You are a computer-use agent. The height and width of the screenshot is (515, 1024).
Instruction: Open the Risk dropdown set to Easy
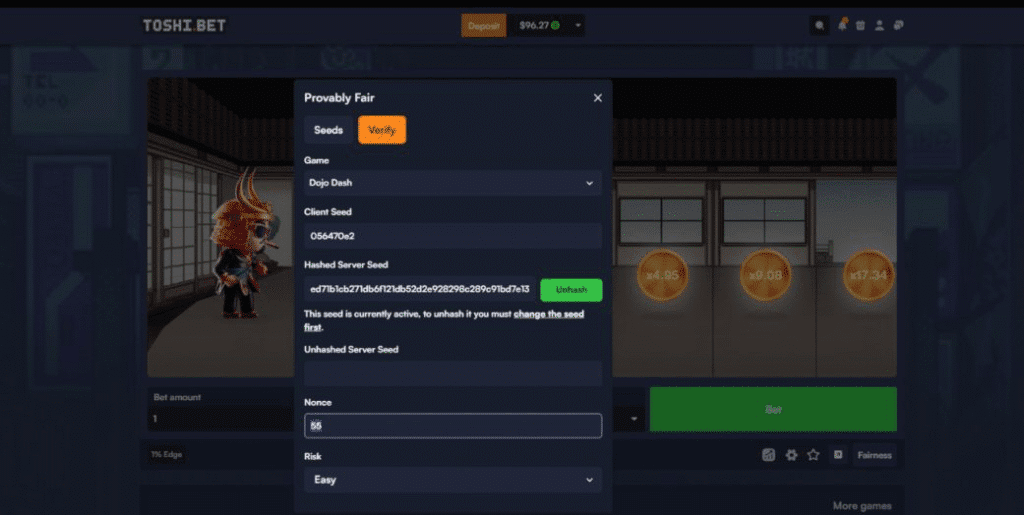click(452, 480)
